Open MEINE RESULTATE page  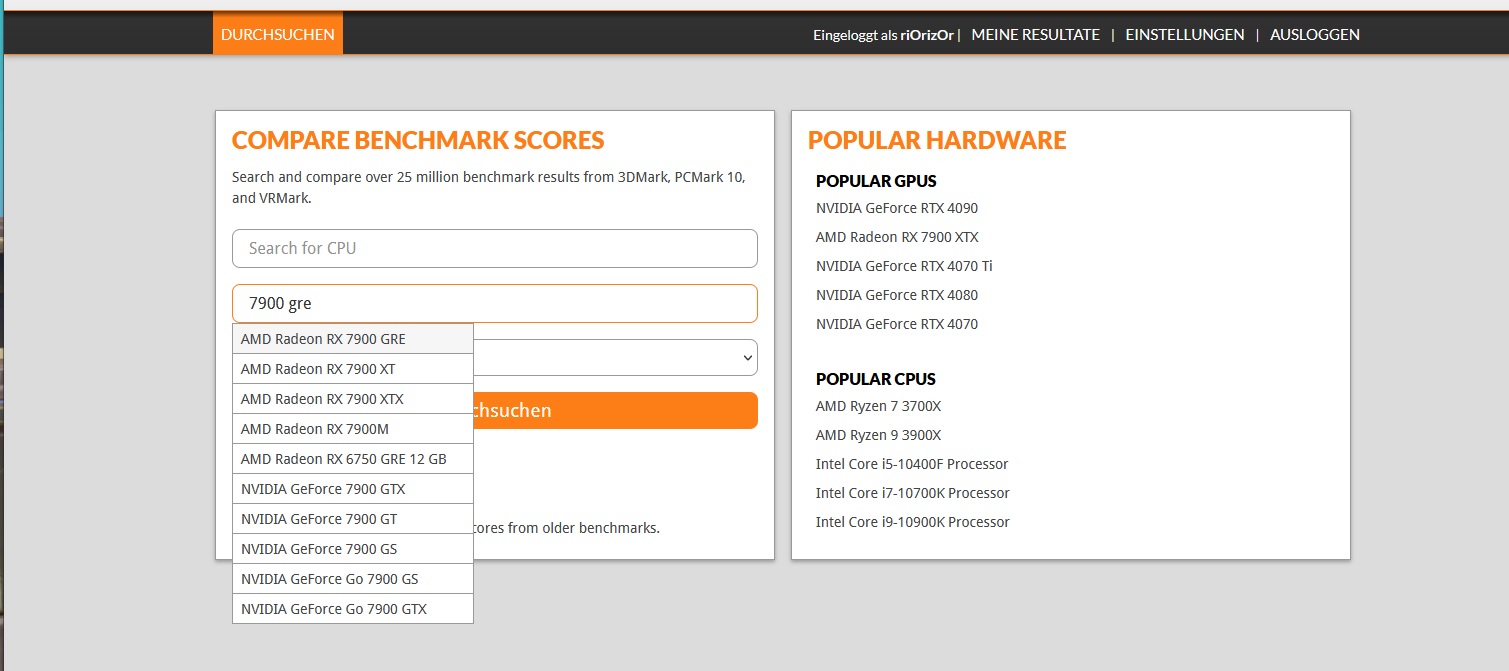point(1035,34)
